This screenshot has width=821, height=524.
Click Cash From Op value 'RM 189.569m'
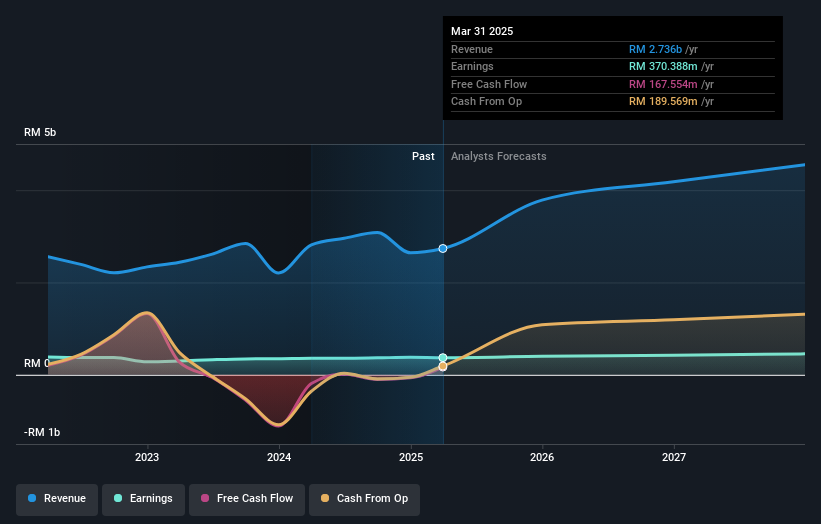point(663,102)
